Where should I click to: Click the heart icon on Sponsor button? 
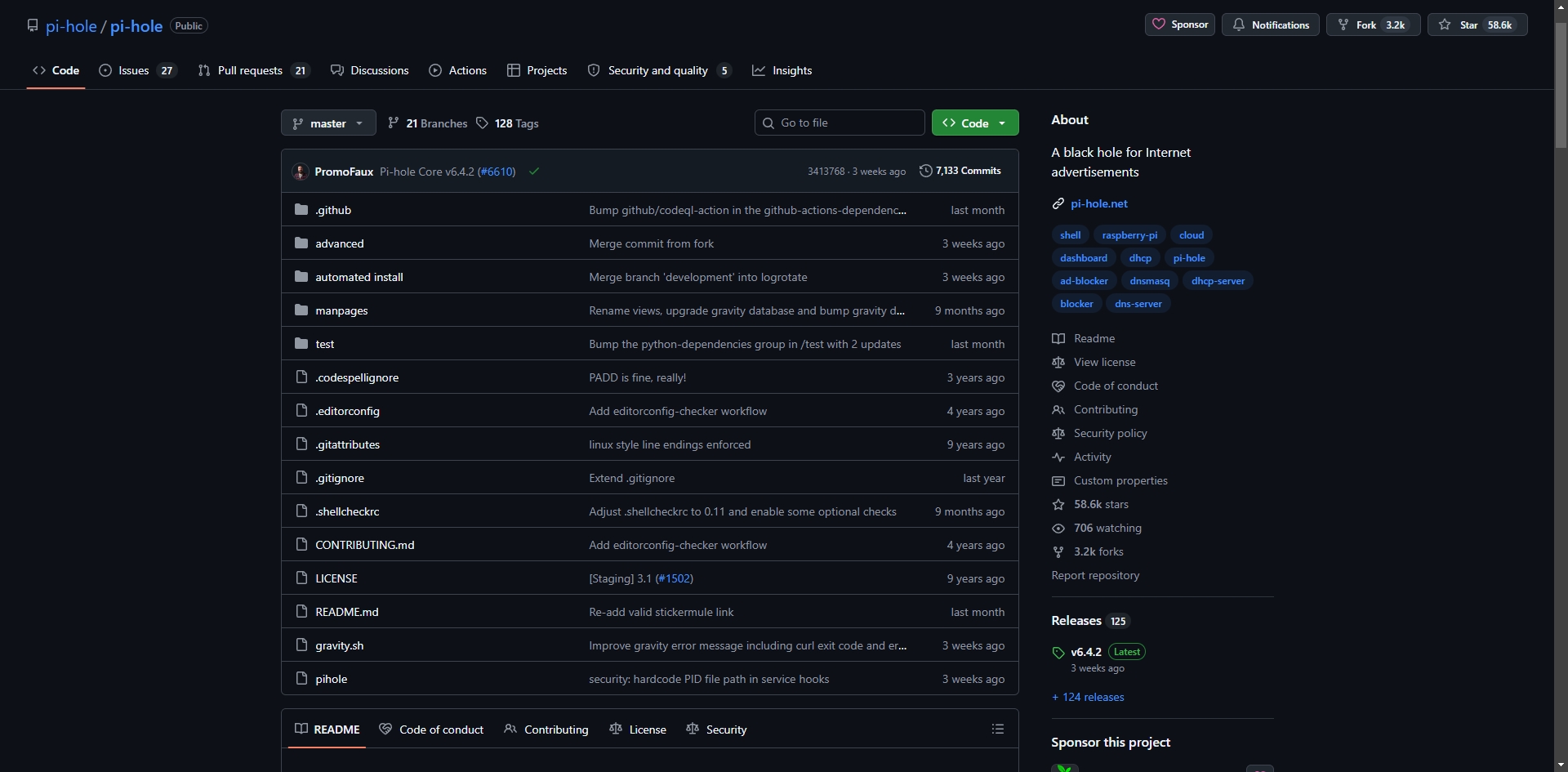pyautogui.click(x=1159, y=25)
